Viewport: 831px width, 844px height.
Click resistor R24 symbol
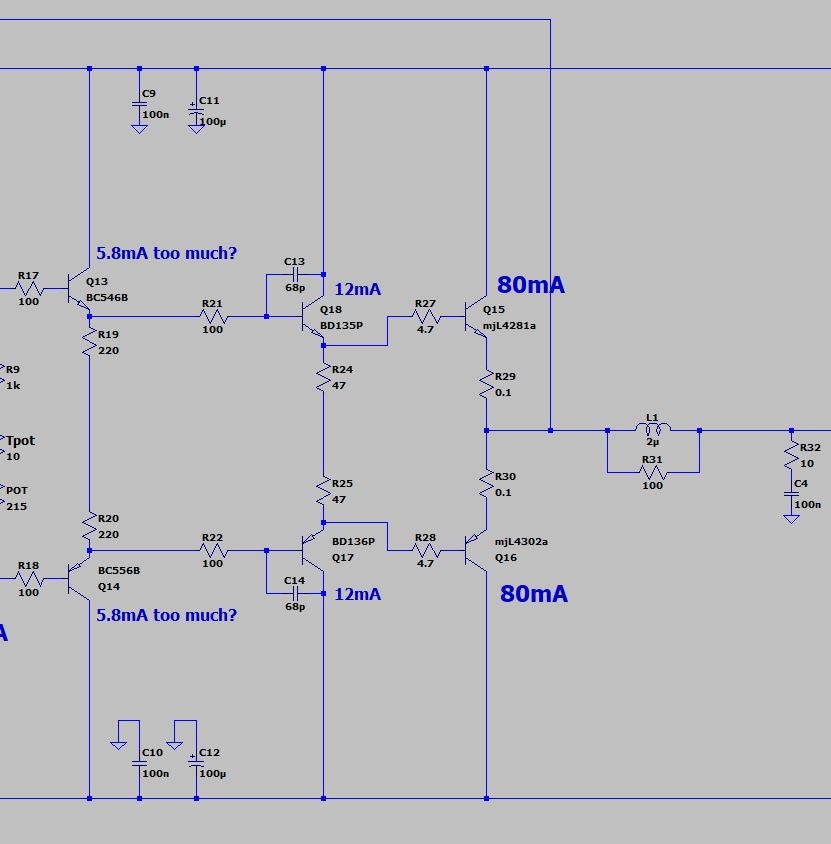pos(323,378)
